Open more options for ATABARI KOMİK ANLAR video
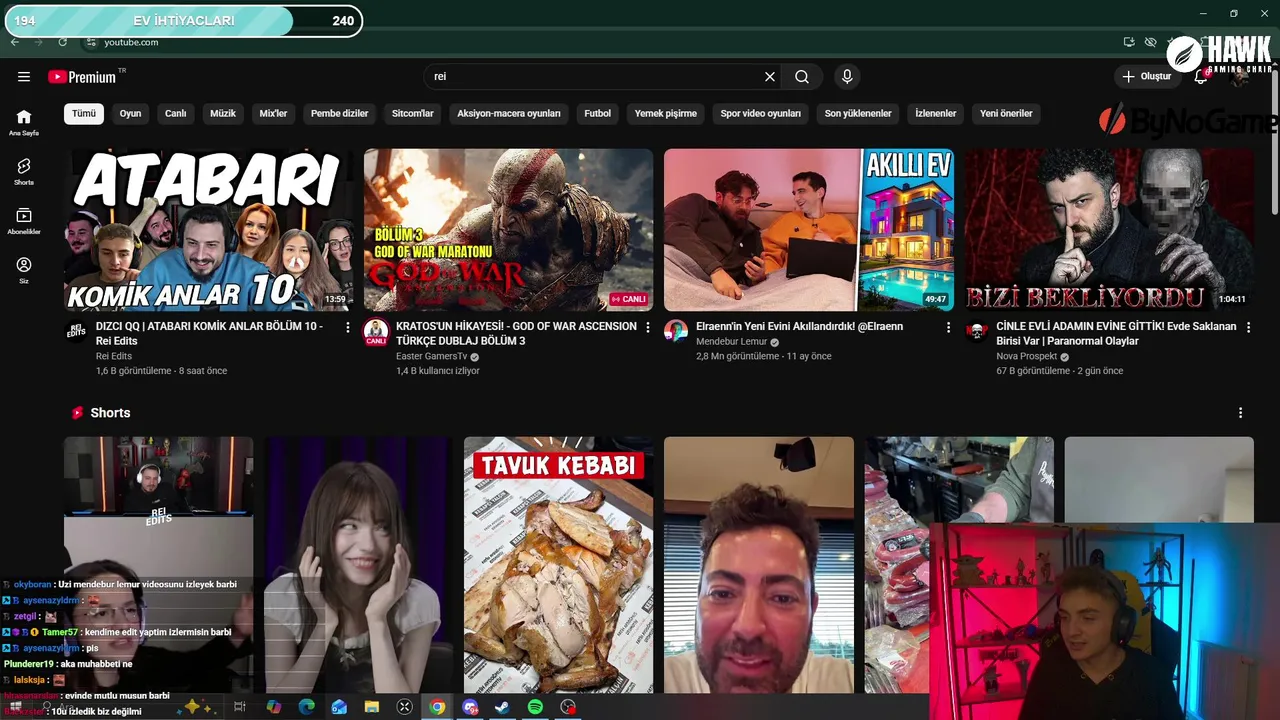 pos(348,327)
